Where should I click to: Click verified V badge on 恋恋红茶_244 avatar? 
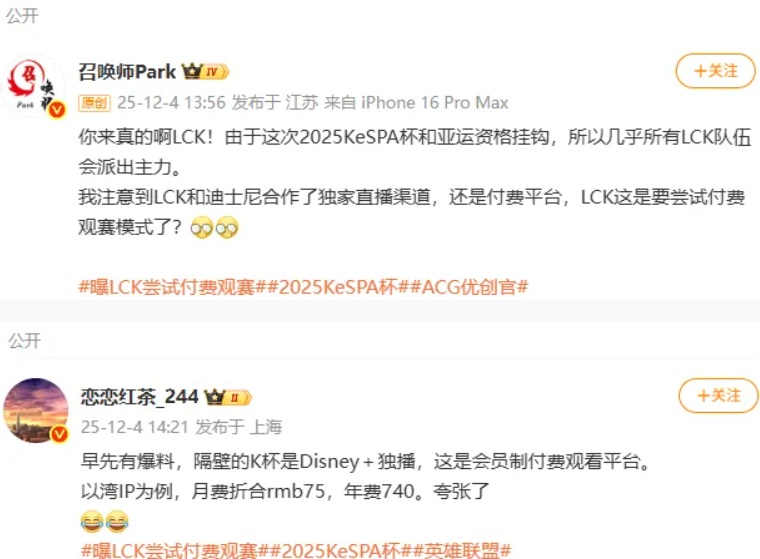60,433
